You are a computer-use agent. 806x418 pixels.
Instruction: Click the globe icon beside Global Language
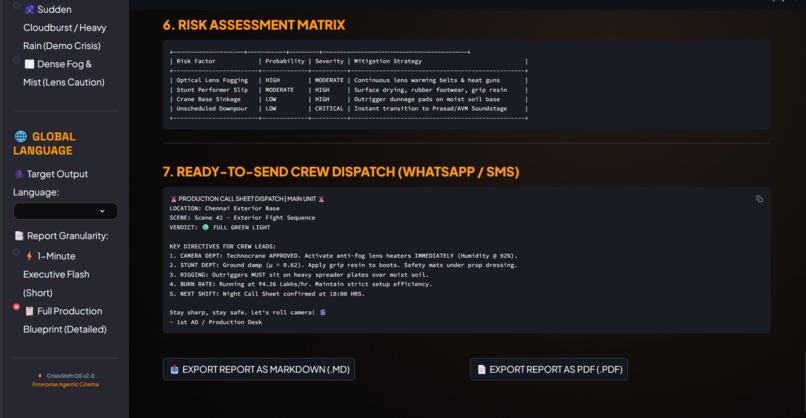21,136
